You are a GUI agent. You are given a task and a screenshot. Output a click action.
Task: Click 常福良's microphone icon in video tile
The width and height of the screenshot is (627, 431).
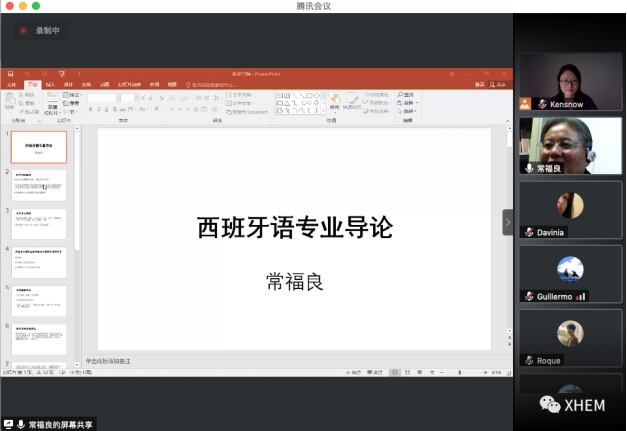(529, 168)
